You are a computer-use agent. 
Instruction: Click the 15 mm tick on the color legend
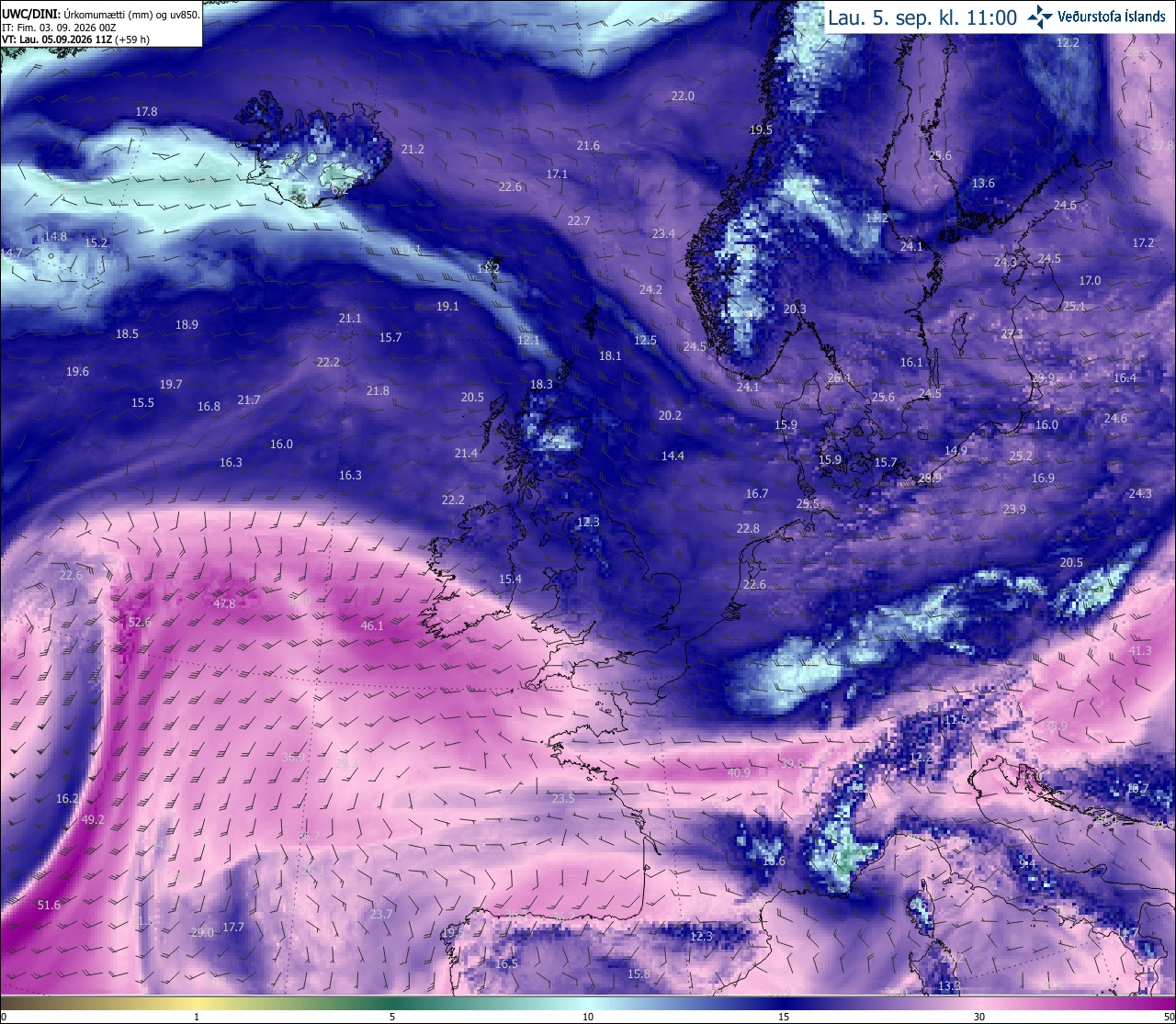tap(784, 1017)
